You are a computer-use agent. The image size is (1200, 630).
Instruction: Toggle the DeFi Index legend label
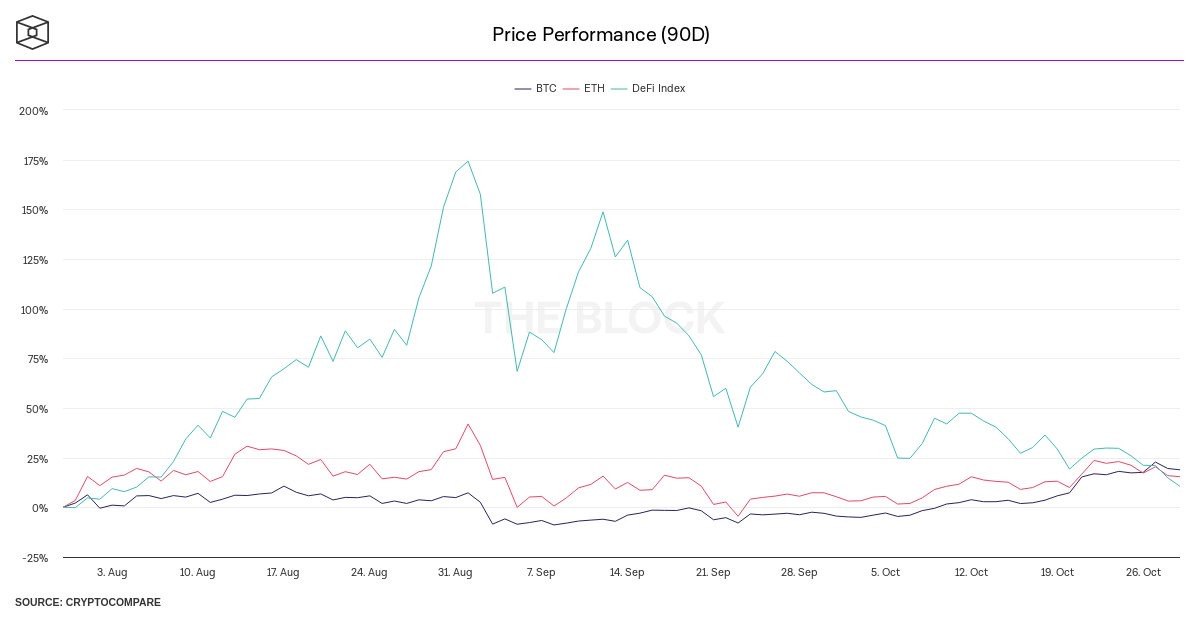point(658,88)
